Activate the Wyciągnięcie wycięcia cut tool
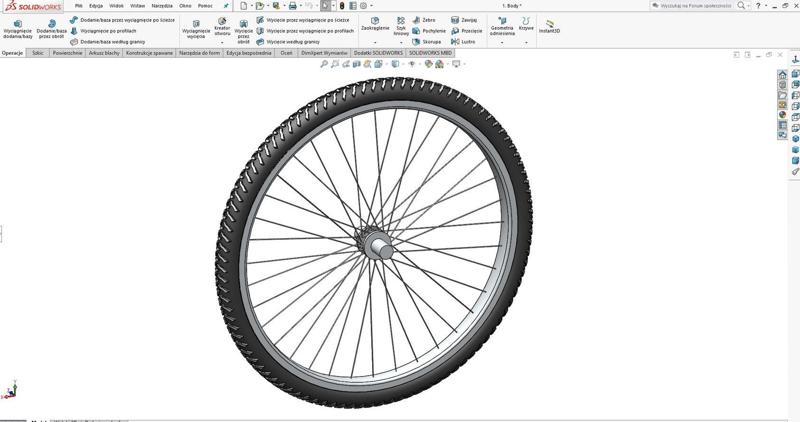This screenshot has height=422, width=800. 196,30
